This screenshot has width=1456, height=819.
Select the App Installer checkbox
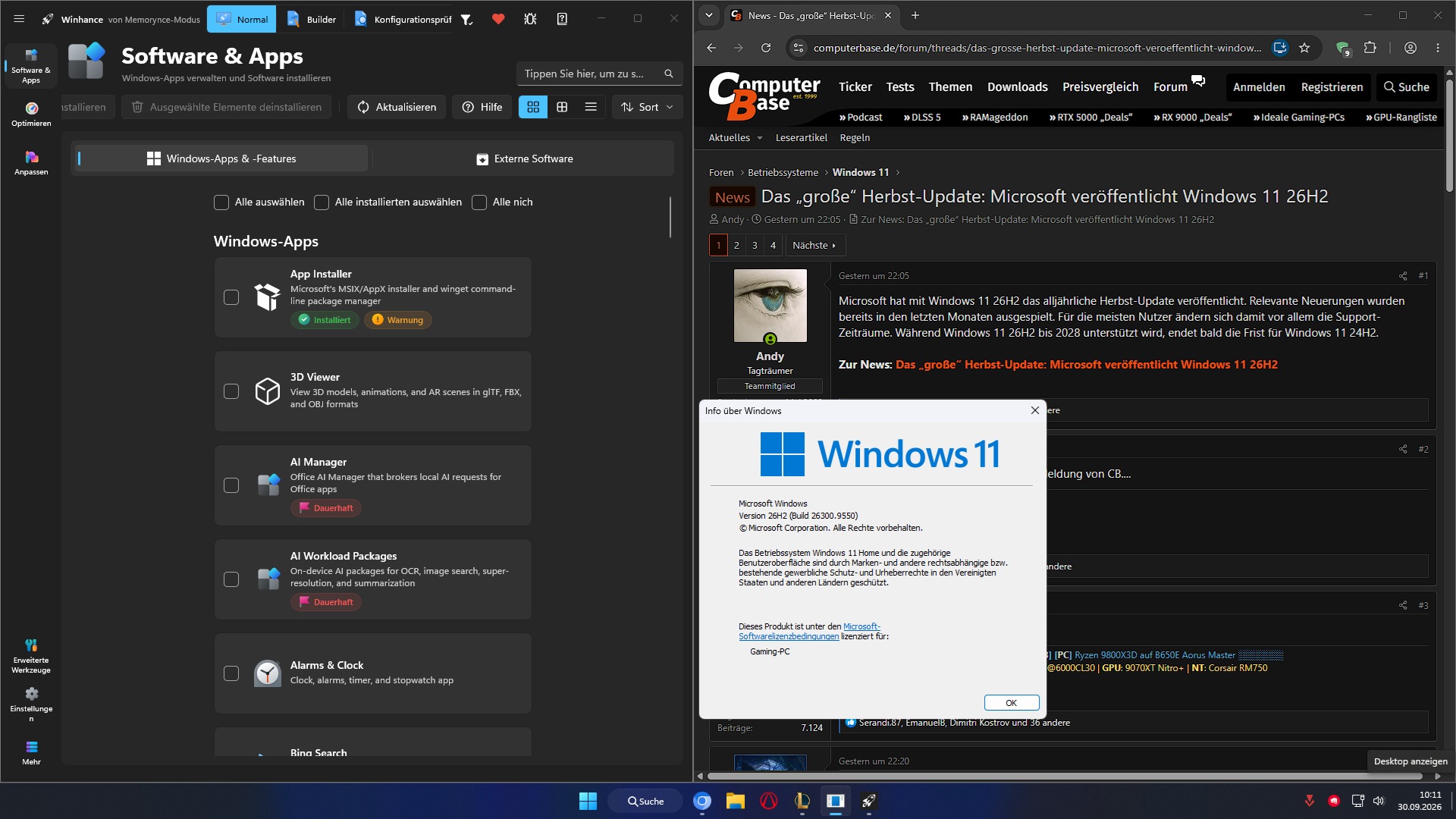click(x=231, y=297)
